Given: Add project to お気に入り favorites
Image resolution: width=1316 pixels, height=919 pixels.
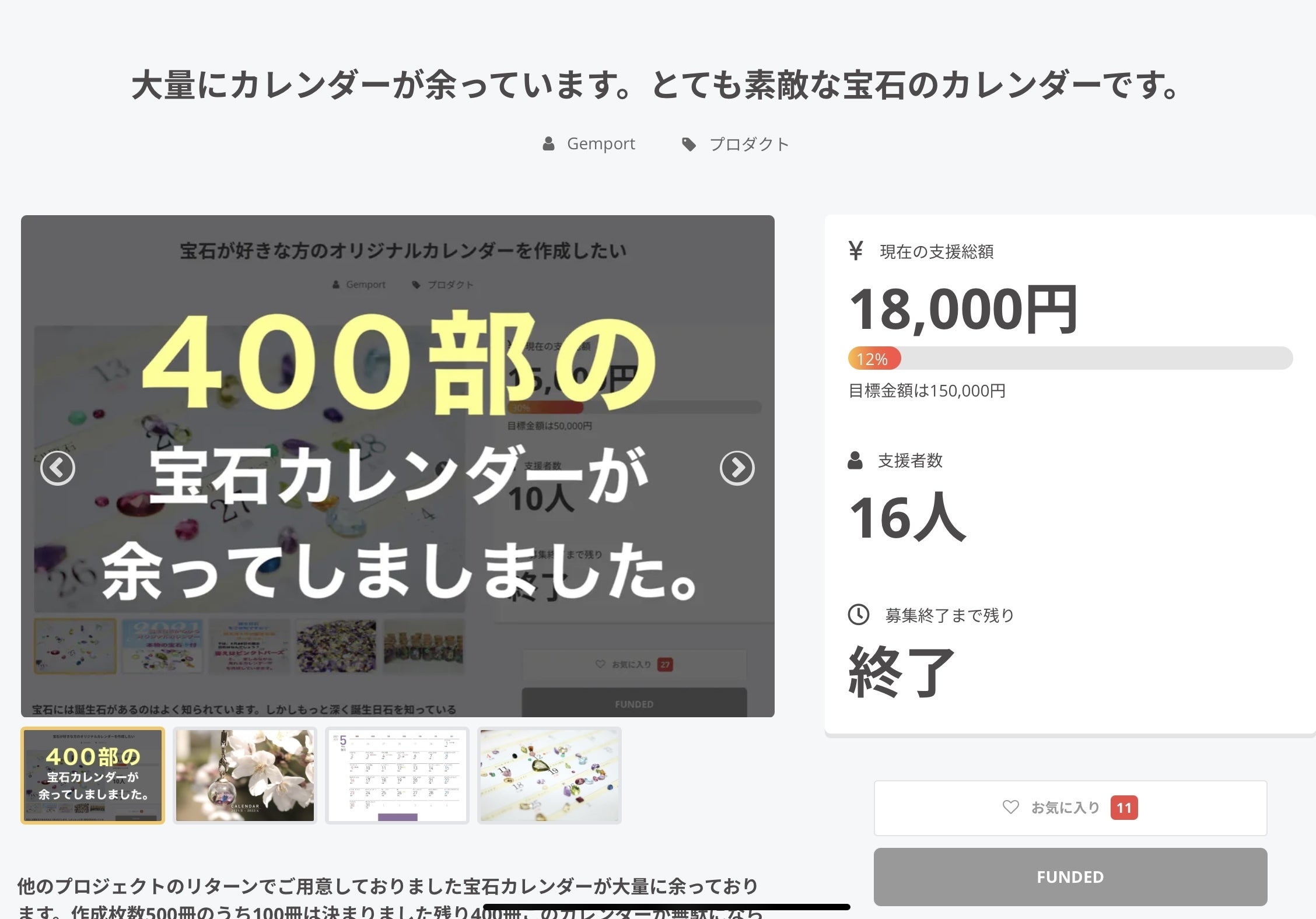Looking at the screenshot, I should click(1070, 808).
